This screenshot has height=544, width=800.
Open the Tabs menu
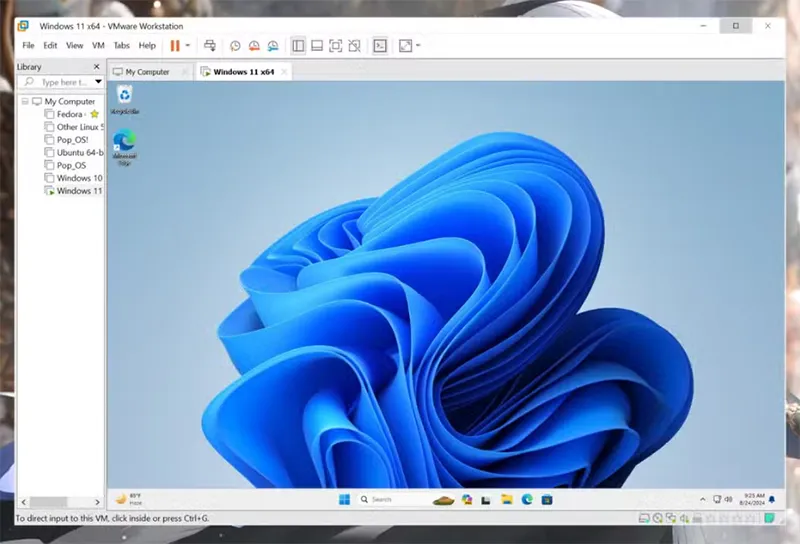tap(121, 45)
